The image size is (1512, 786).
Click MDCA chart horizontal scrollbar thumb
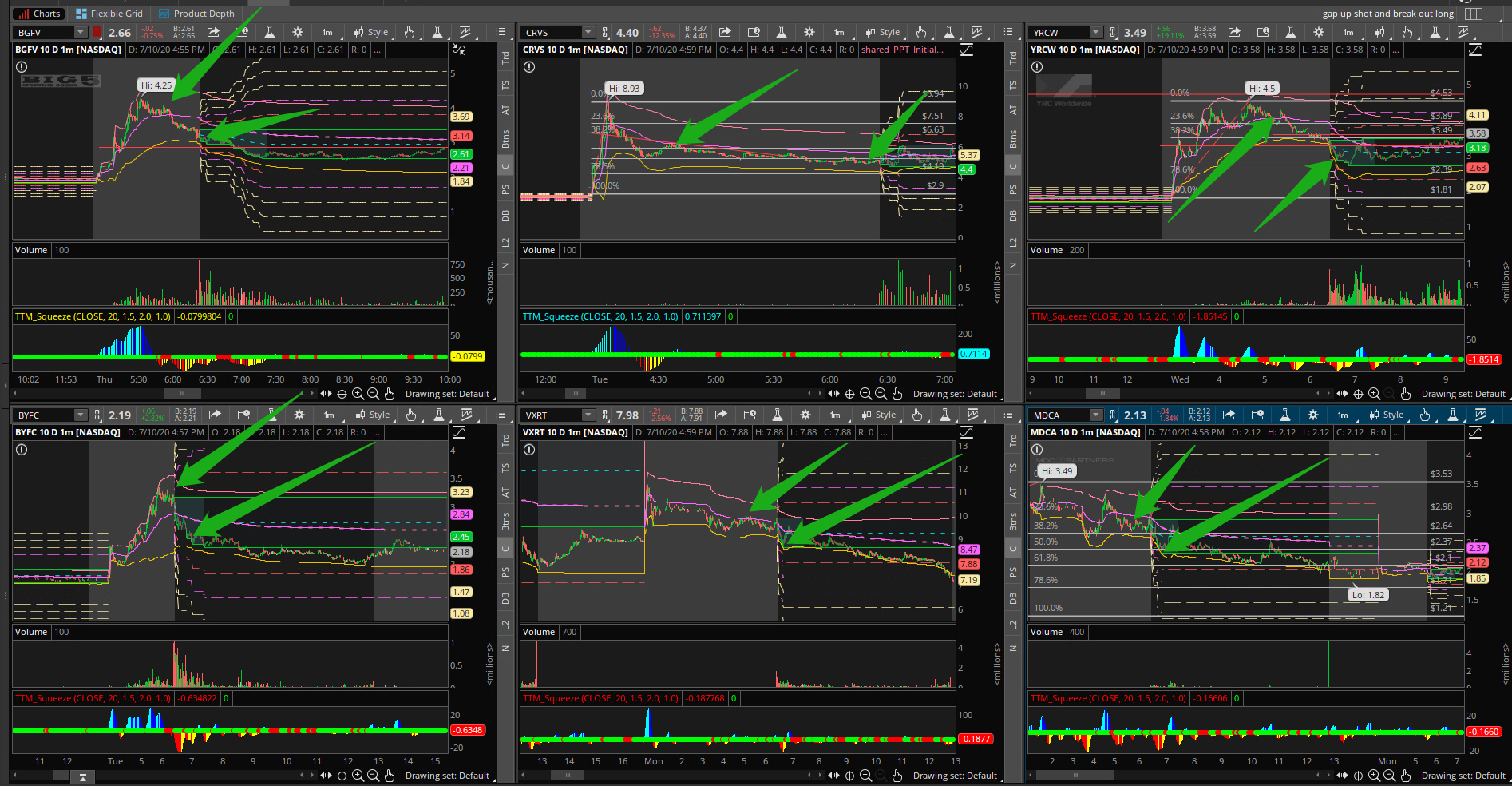click(x=1075, y=776)
